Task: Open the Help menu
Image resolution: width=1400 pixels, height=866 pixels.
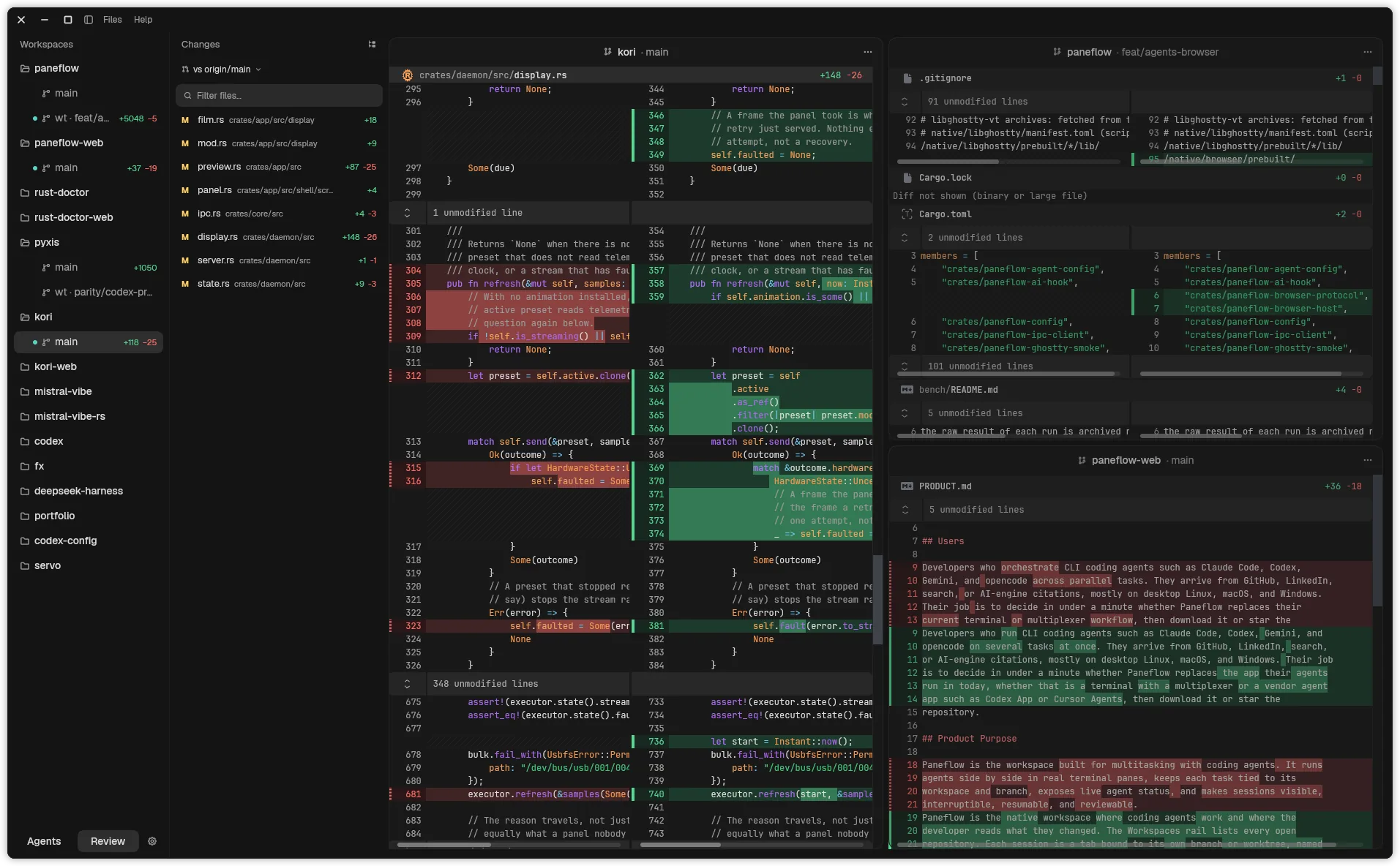Action: [x=143, y=20]
